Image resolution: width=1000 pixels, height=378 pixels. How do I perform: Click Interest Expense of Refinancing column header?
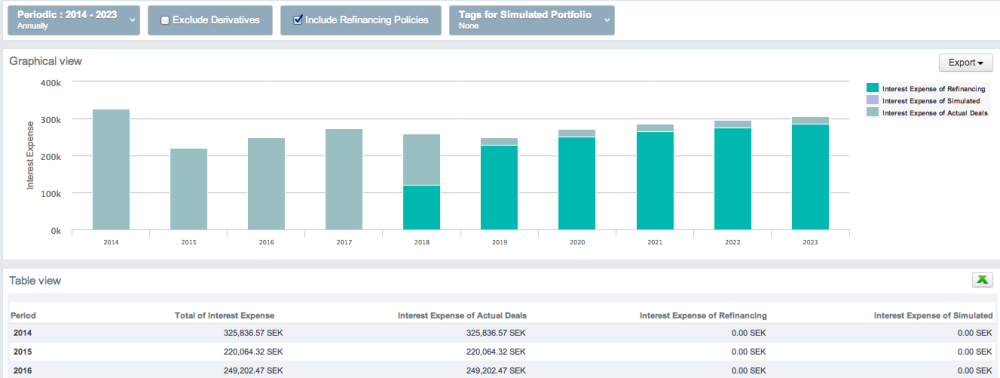[703, 316]
